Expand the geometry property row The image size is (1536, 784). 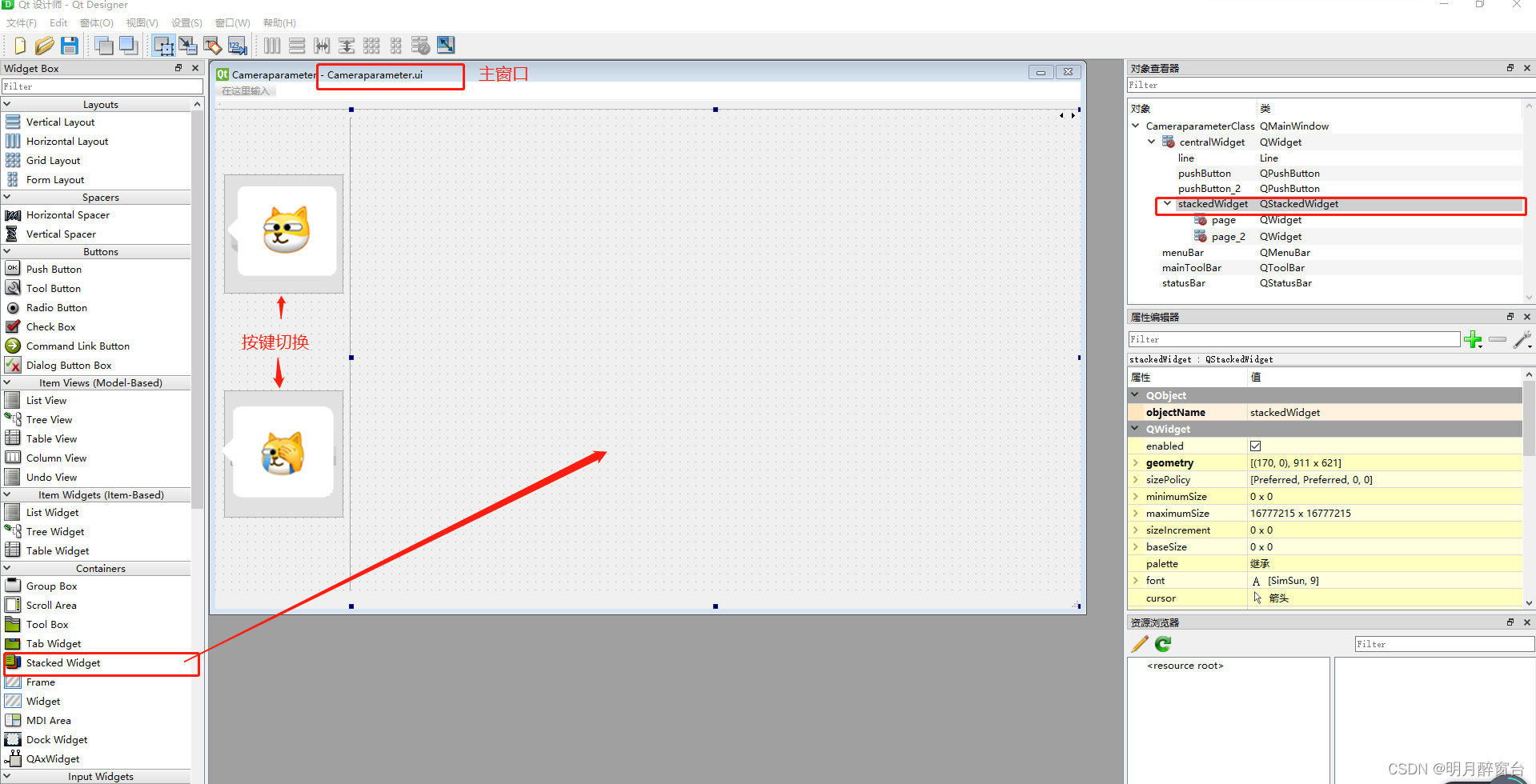click(1135, 463)
